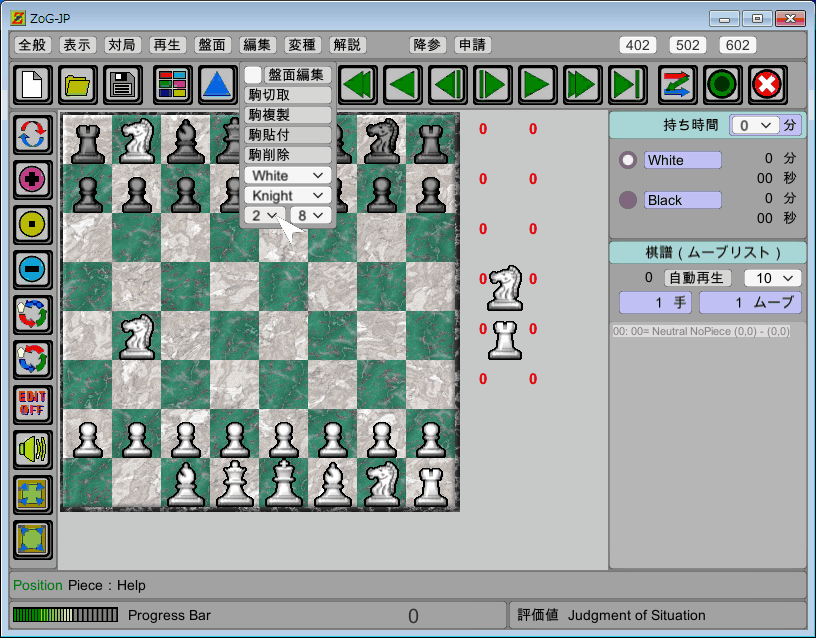
Task: Toggle sound with the speaker icon
Action: click(33, 450)
